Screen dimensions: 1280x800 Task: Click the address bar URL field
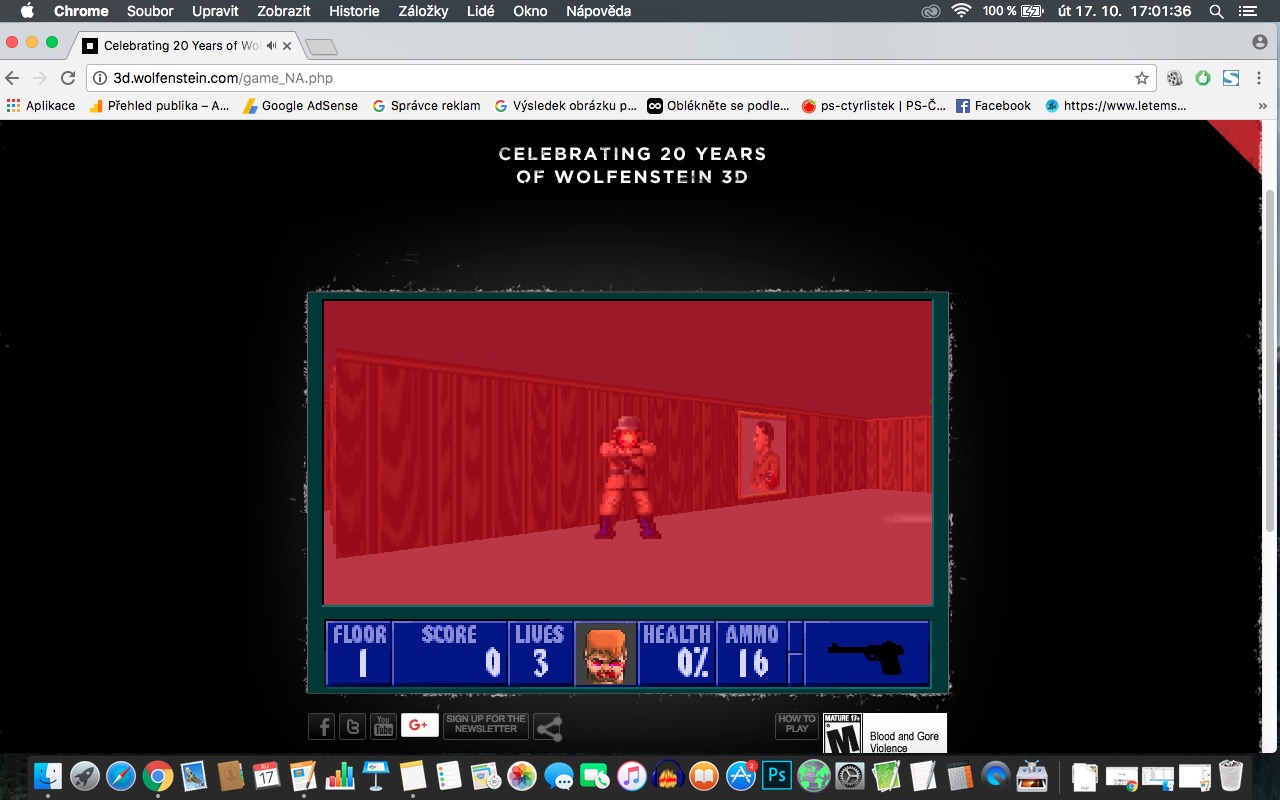coord(620,78)
